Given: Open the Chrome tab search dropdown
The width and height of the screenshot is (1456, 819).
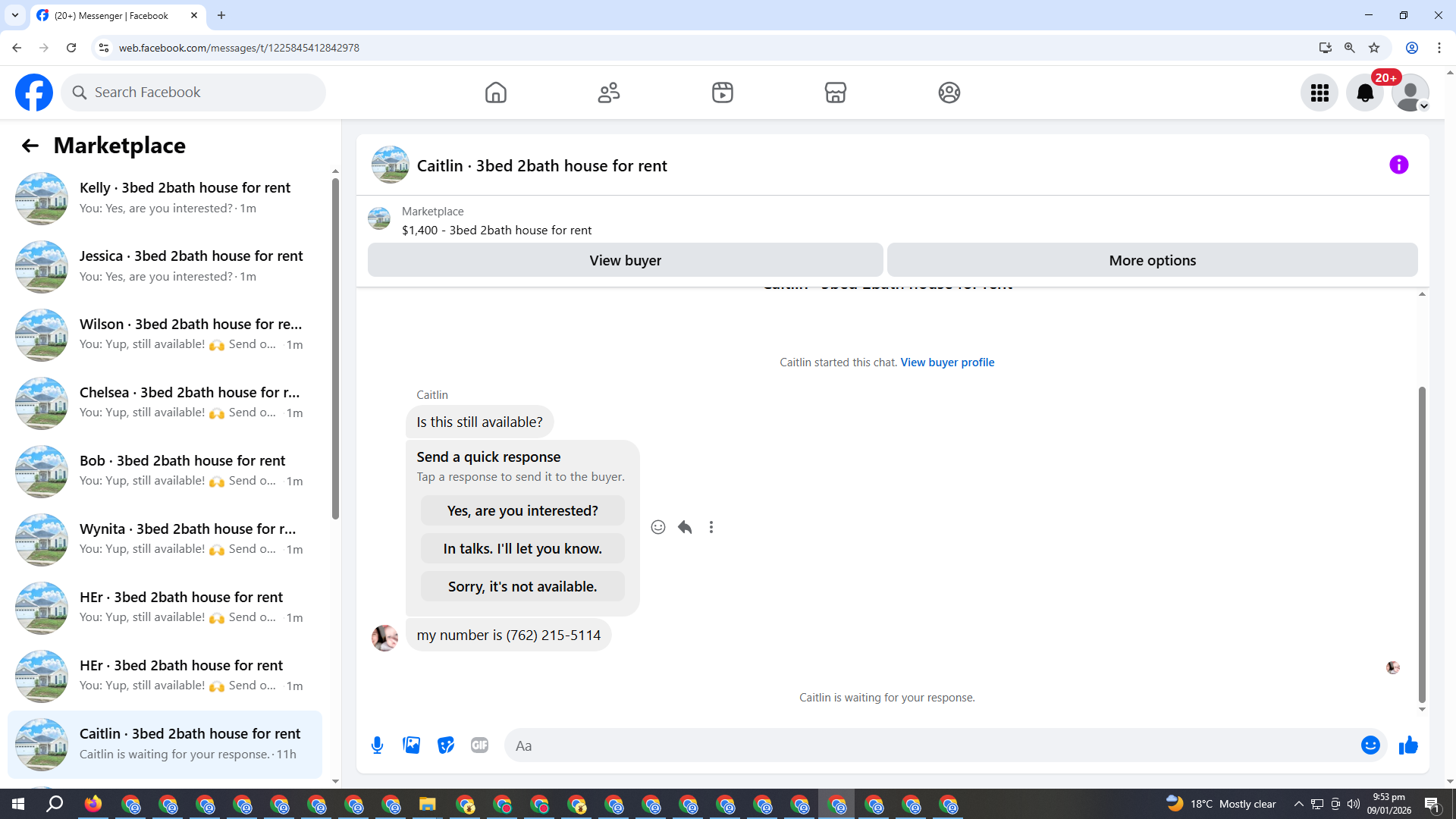Looking at the screenshot, I should [14, 15].
